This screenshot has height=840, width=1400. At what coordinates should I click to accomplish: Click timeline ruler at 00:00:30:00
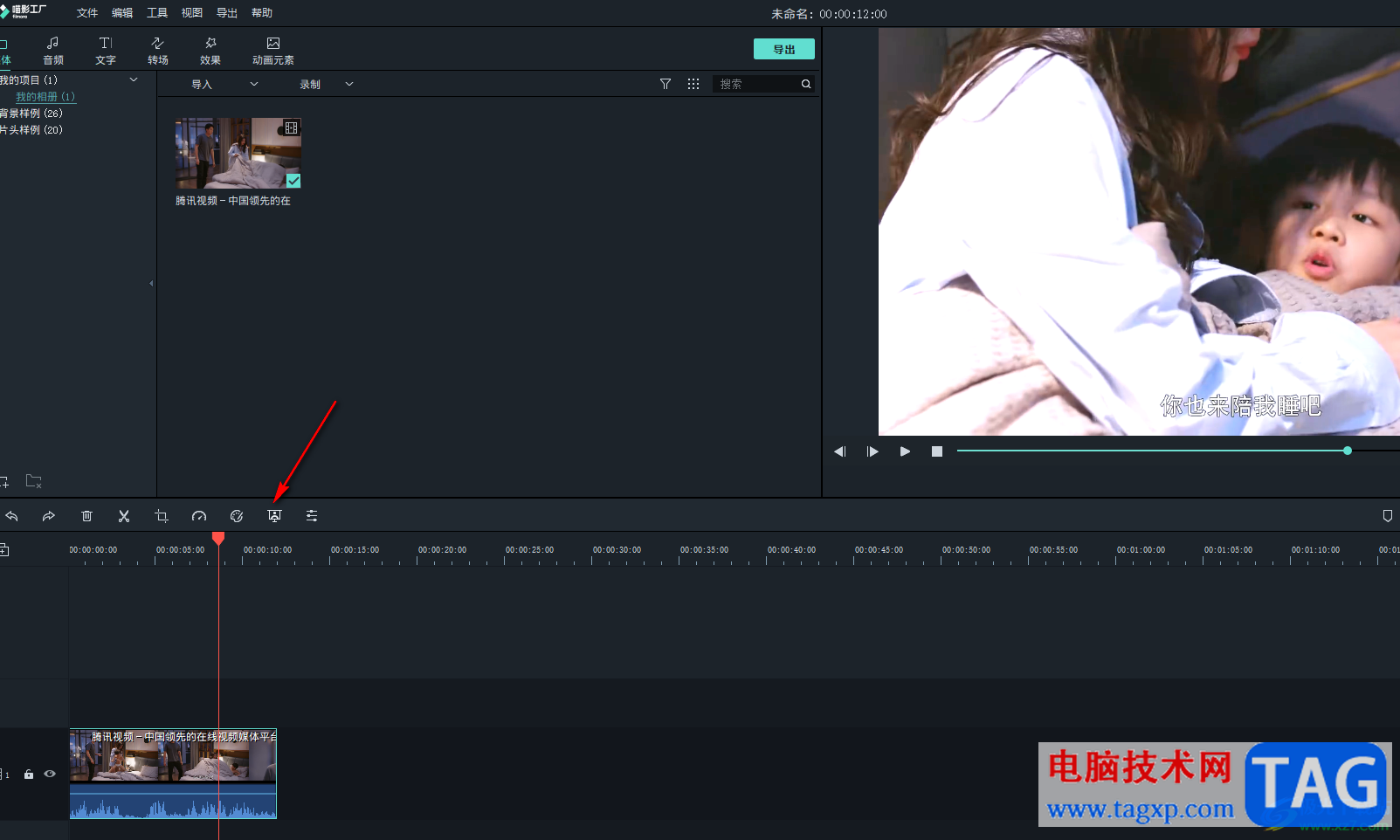click(x=617, y=550)
